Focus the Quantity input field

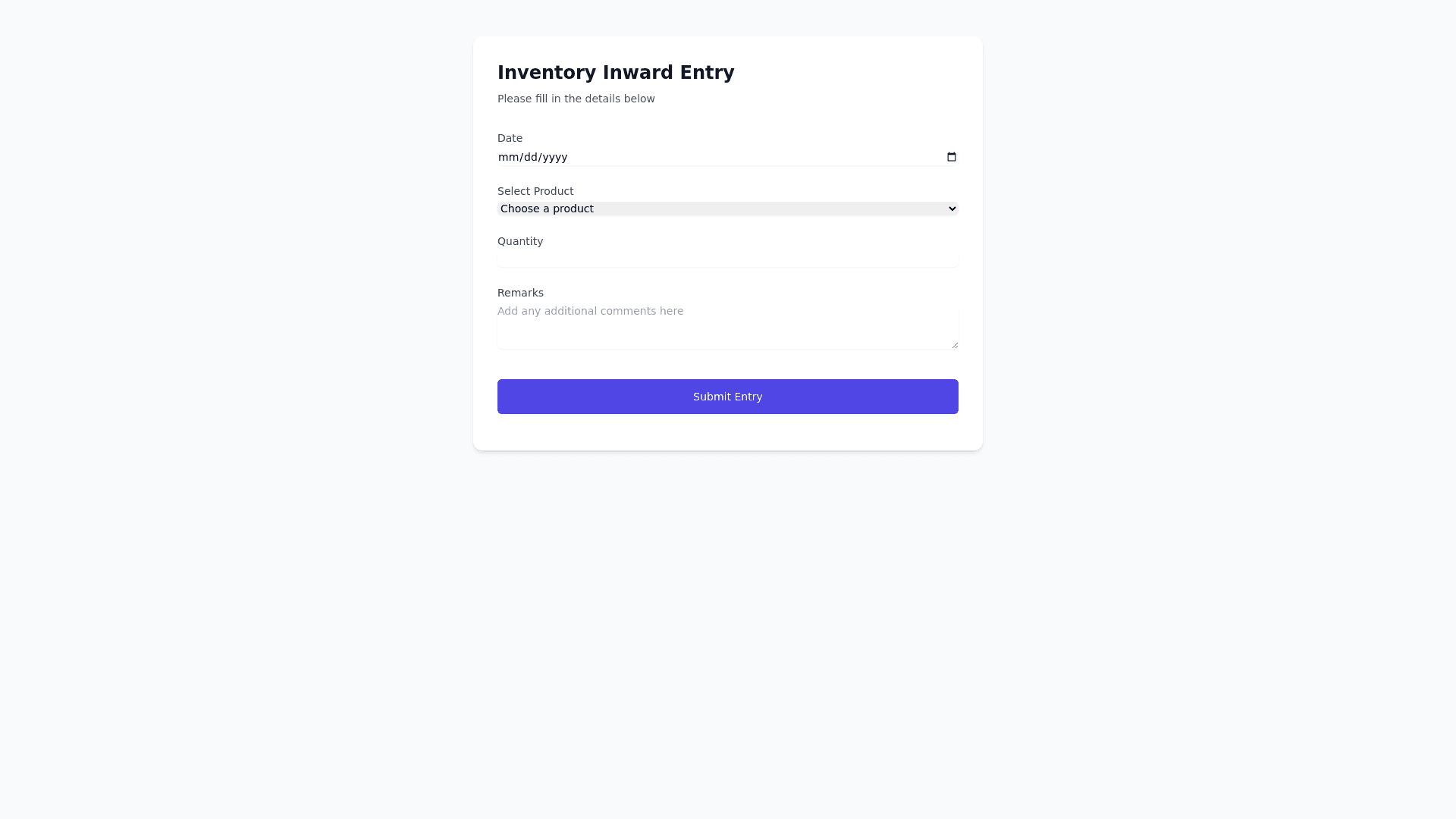pyautogui.click(x=727, y=259)
